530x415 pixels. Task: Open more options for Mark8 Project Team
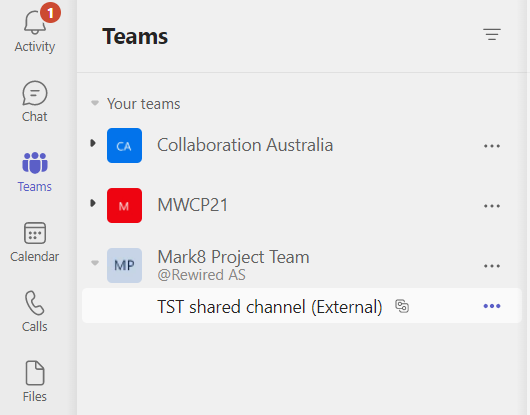(492, 266)
